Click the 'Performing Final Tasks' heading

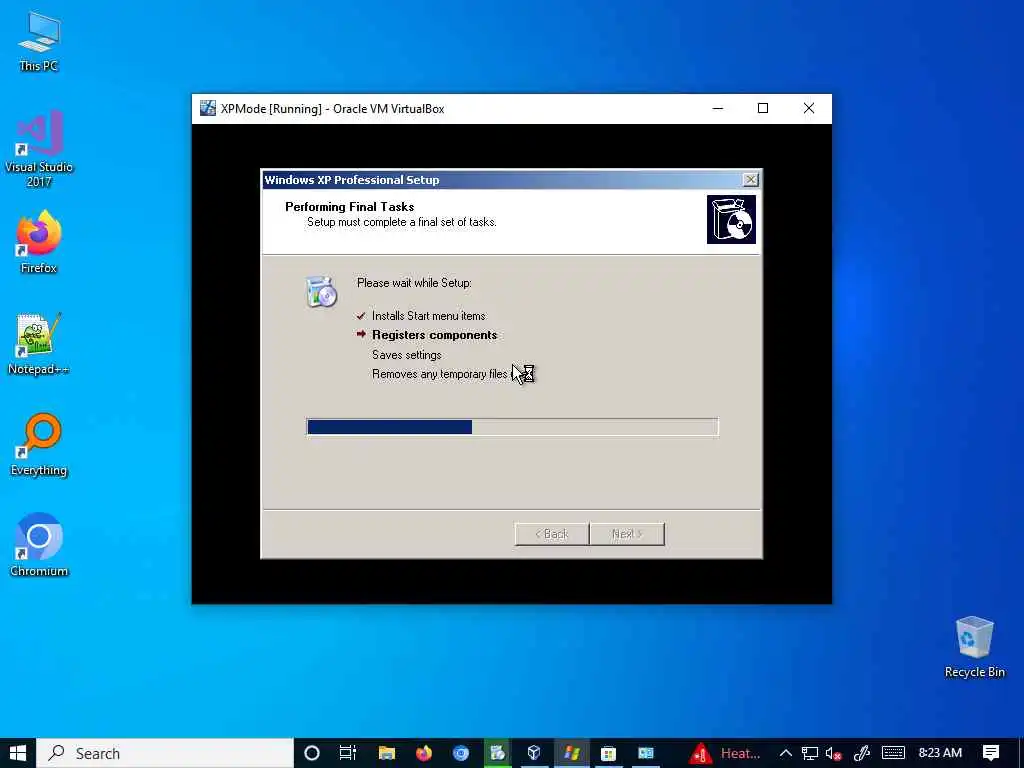(x=349, y=206)
